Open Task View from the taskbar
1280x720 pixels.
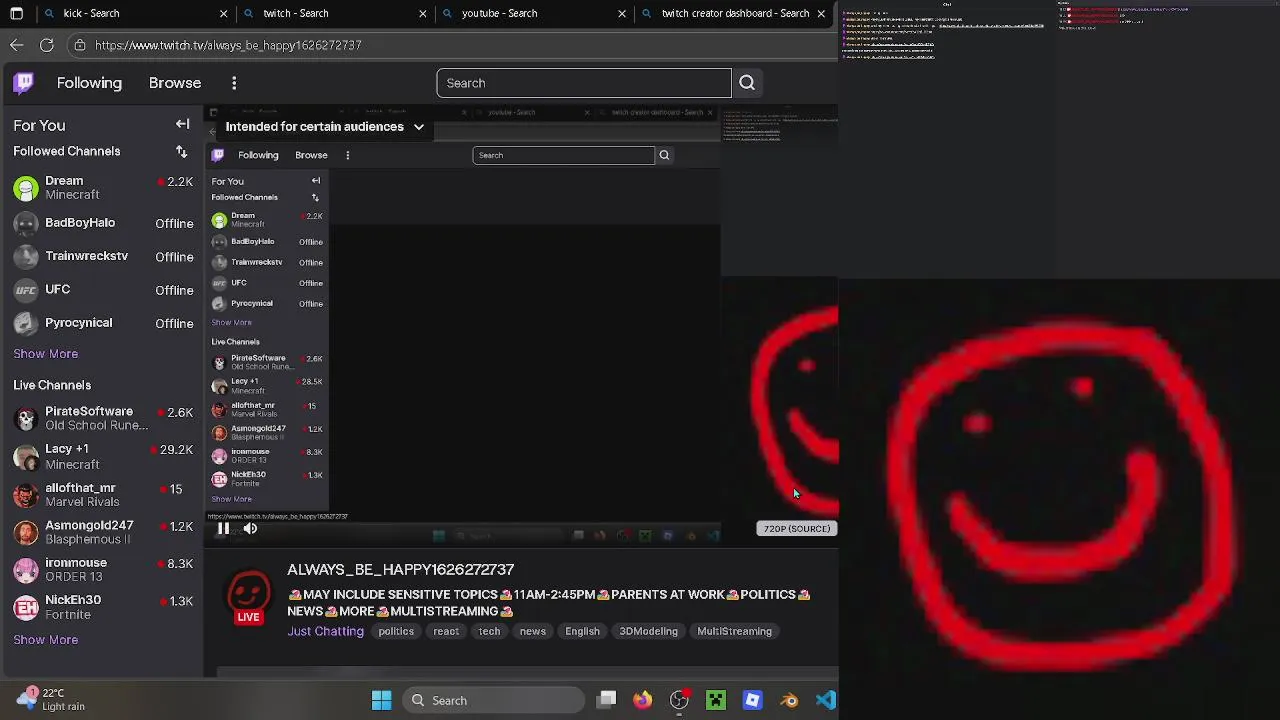click(x=606, y=700)
